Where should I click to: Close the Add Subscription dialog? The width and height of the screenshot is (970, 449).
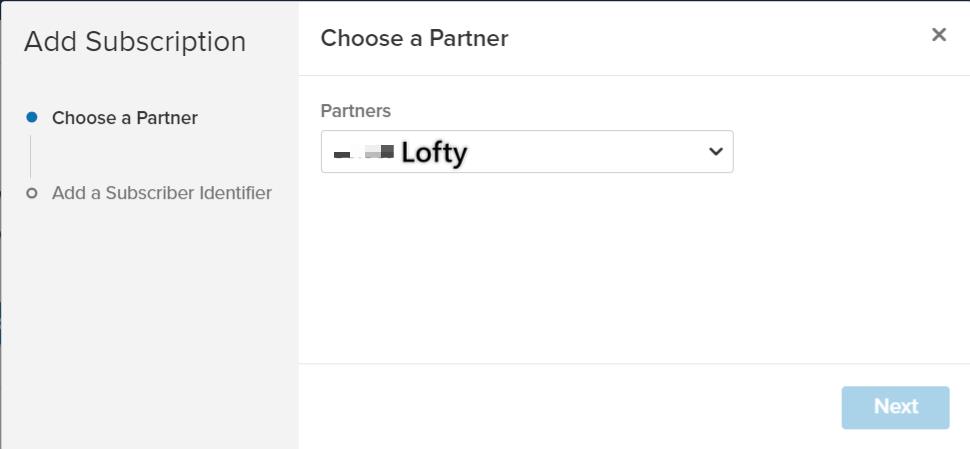coord(938,35)
